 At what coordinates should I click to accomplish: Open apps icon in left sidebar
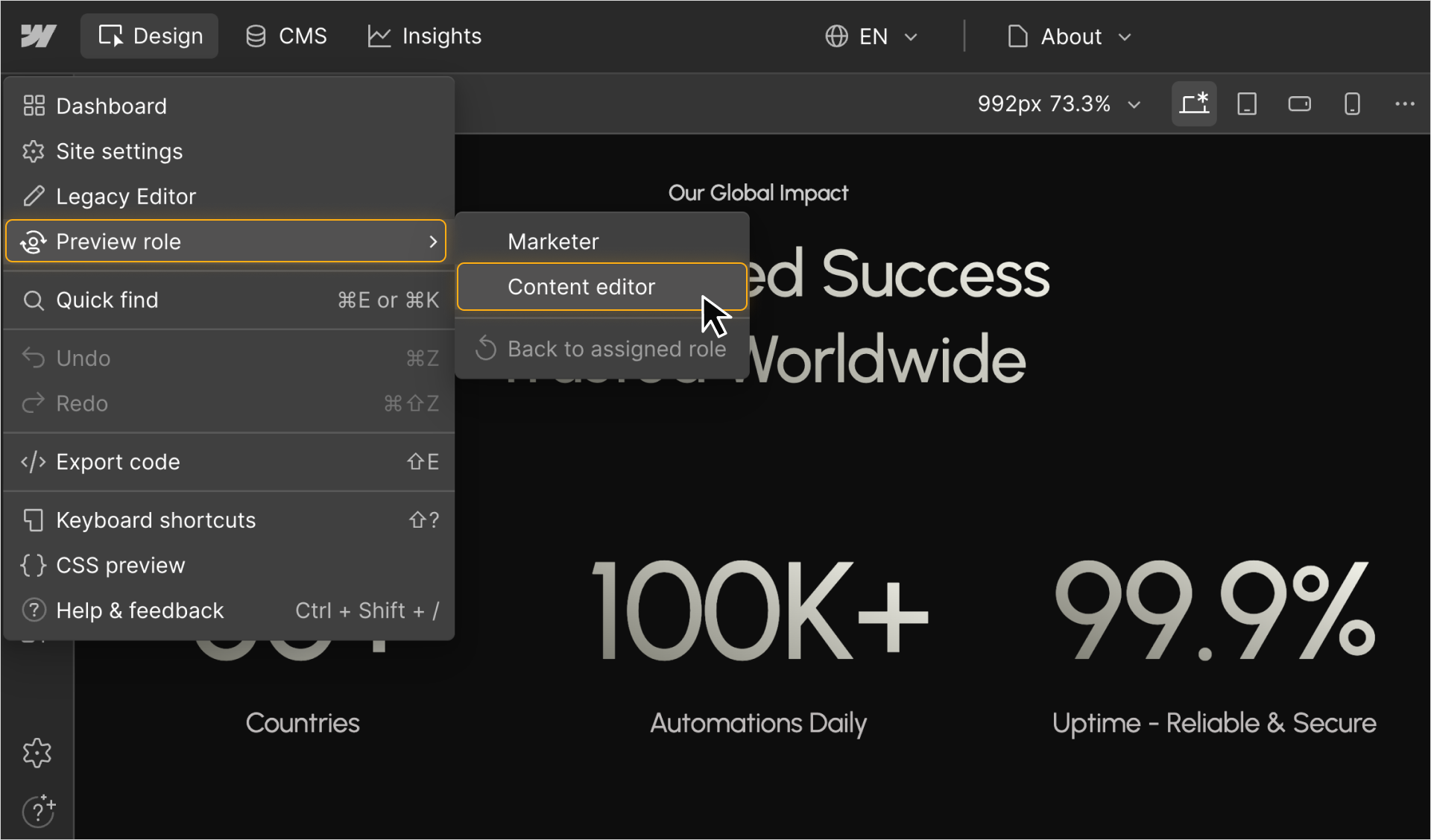[37, 753]
